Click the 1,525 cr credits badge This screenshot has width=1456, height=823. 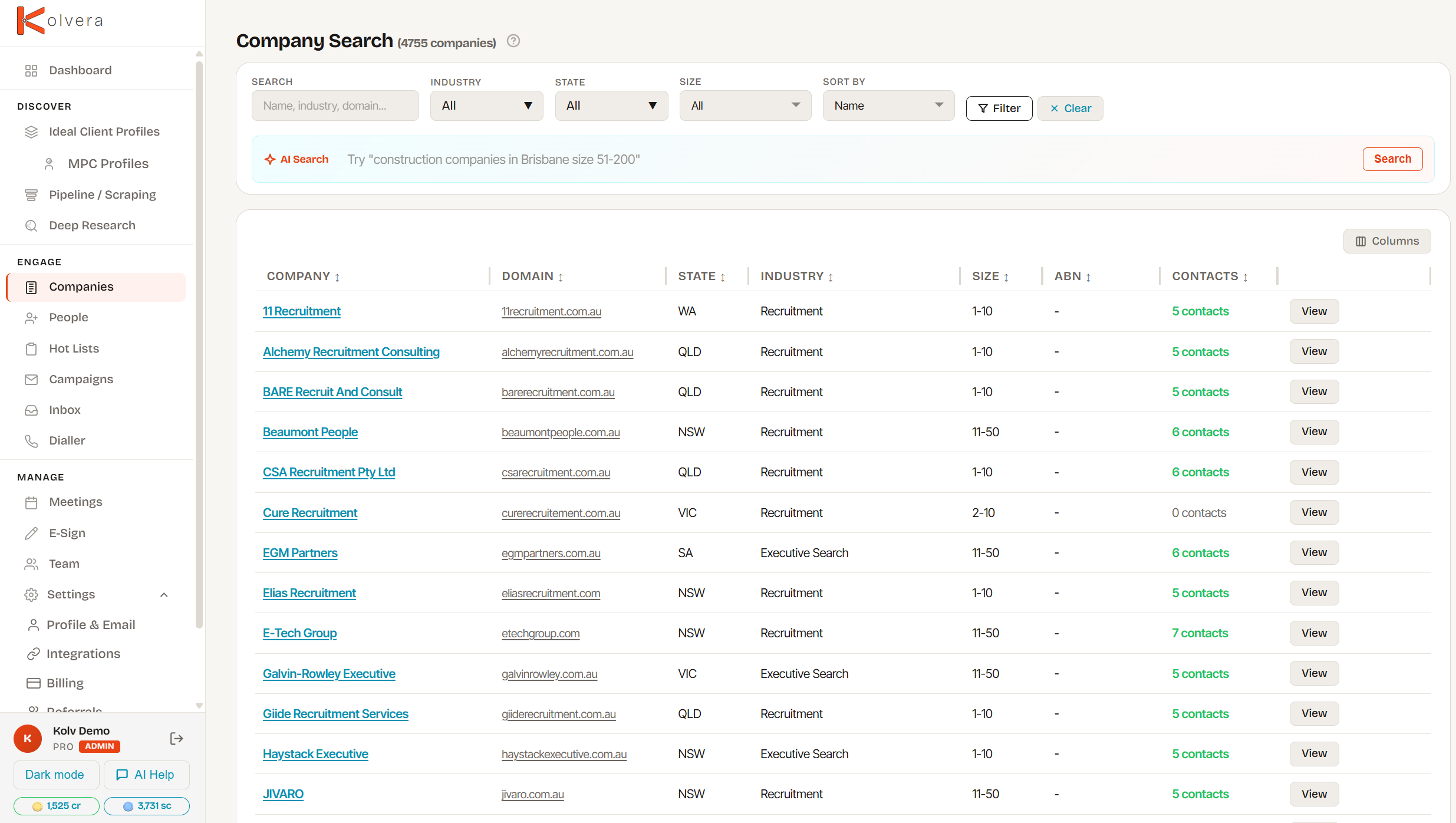pos(56,806)
